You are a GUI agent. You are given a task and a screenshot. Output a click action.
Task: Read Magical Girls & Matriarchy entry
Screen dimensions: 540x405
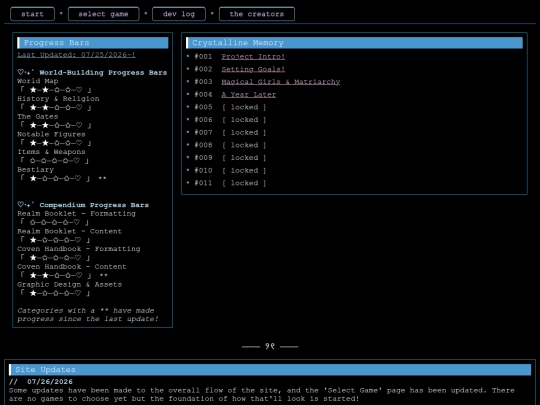[281, 82]
